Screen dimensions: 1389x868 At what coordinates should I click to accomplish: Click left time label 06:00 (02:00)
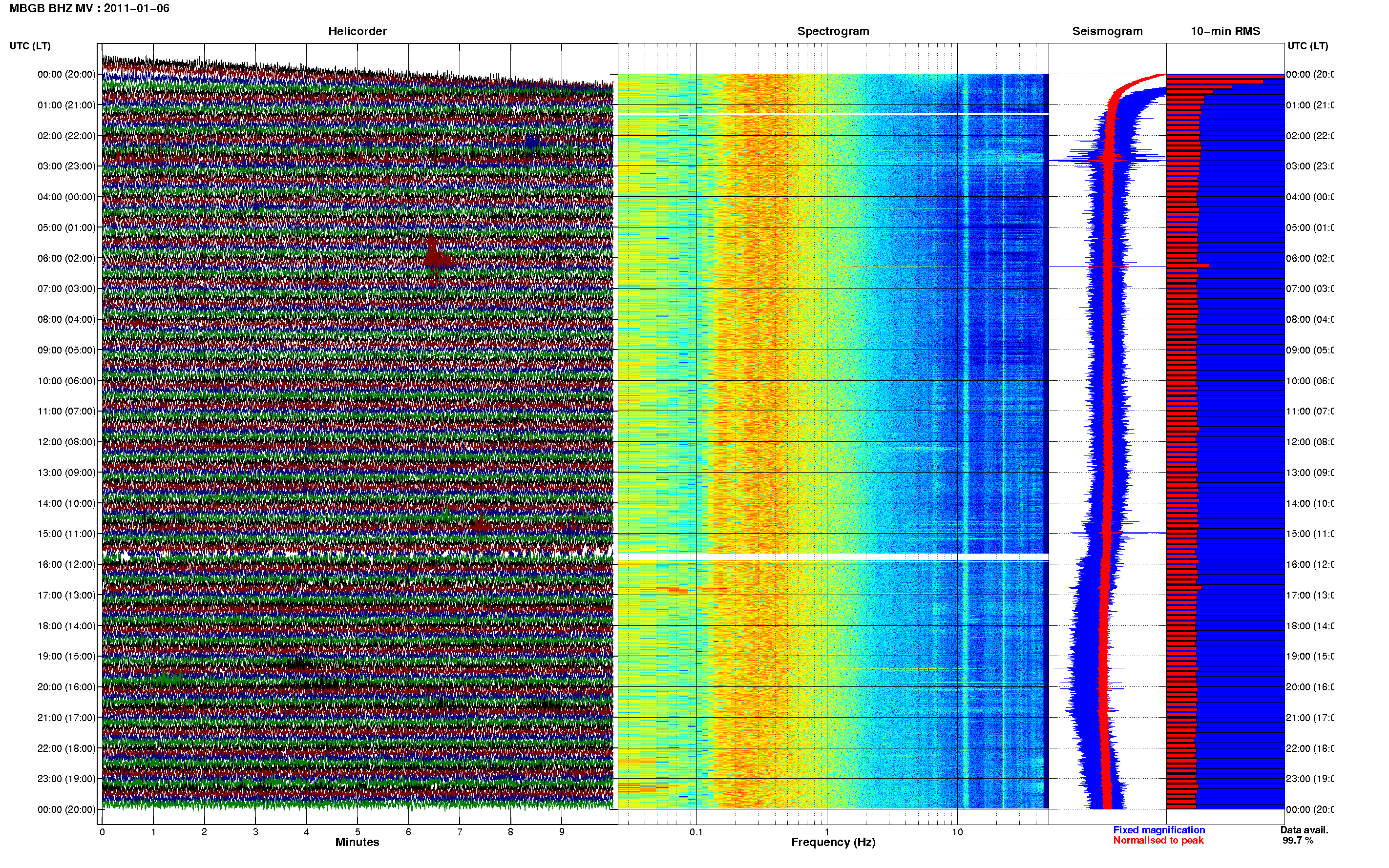tap(66, 258)
